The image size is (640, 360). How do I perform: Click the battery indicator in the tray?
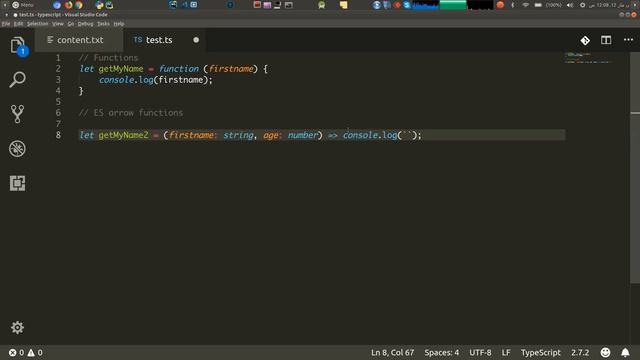coord(538,5)
